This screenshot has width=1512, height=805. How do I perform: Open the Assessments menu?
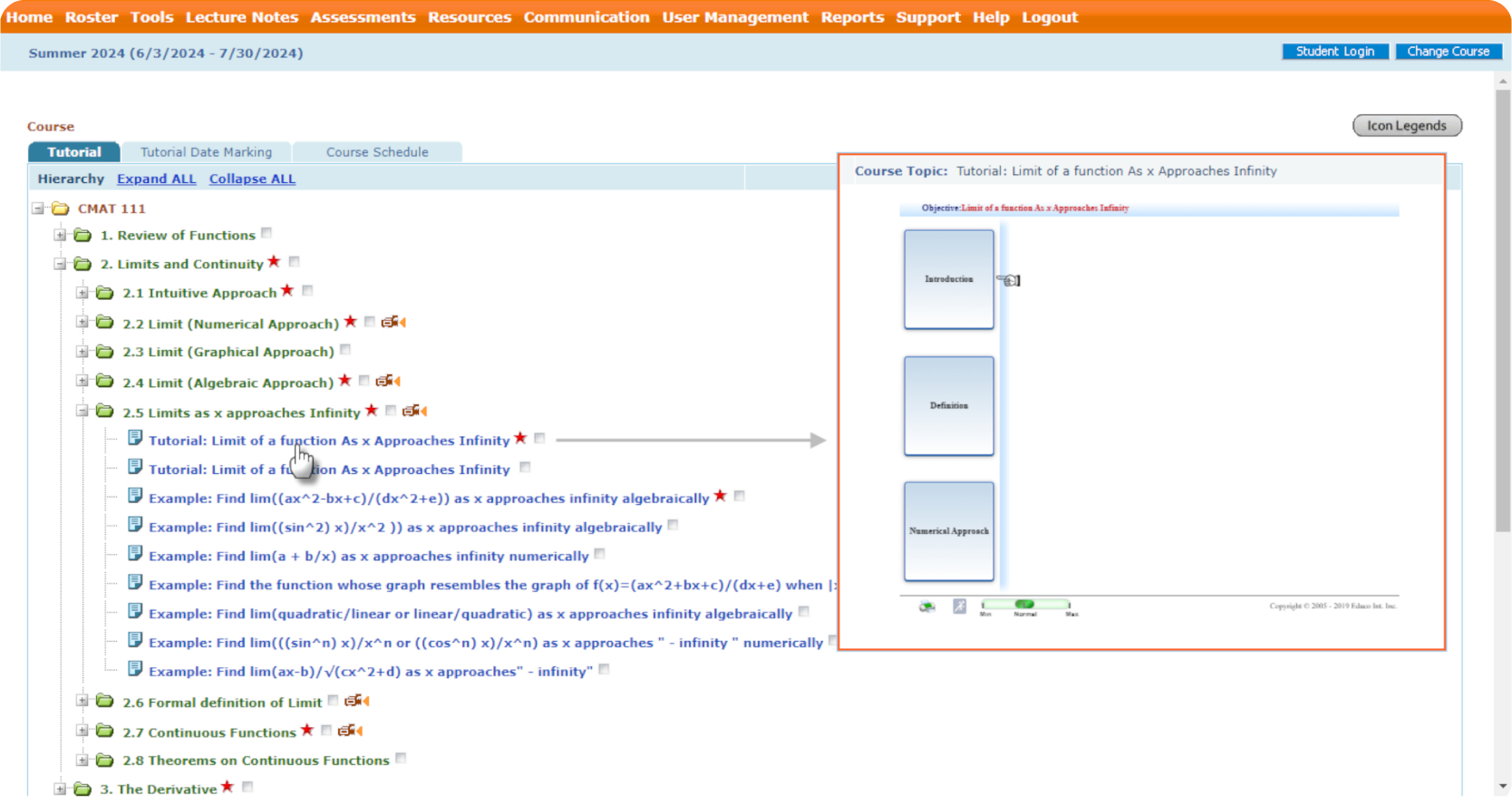363,17
